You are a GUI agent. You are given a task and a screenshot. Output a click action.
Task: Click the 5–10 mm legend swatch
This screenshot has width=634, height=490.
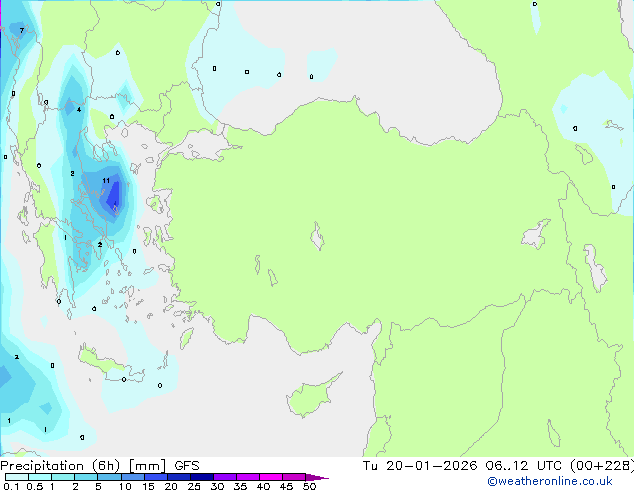[x=109, y=477]
